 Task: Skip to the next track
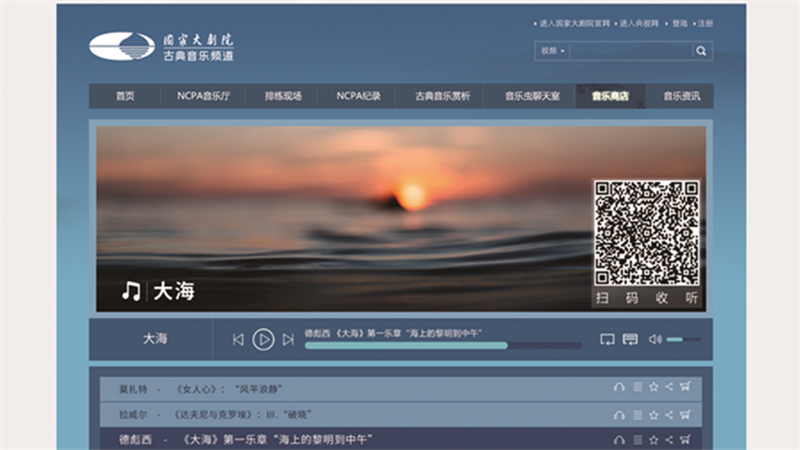click(288, 339)
